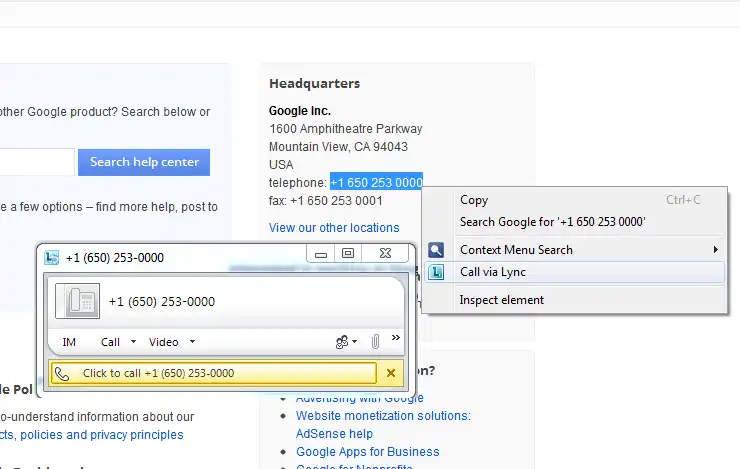Click the Search help center button
The width and height of the screenshot is (740, 469).
[144, 162]
